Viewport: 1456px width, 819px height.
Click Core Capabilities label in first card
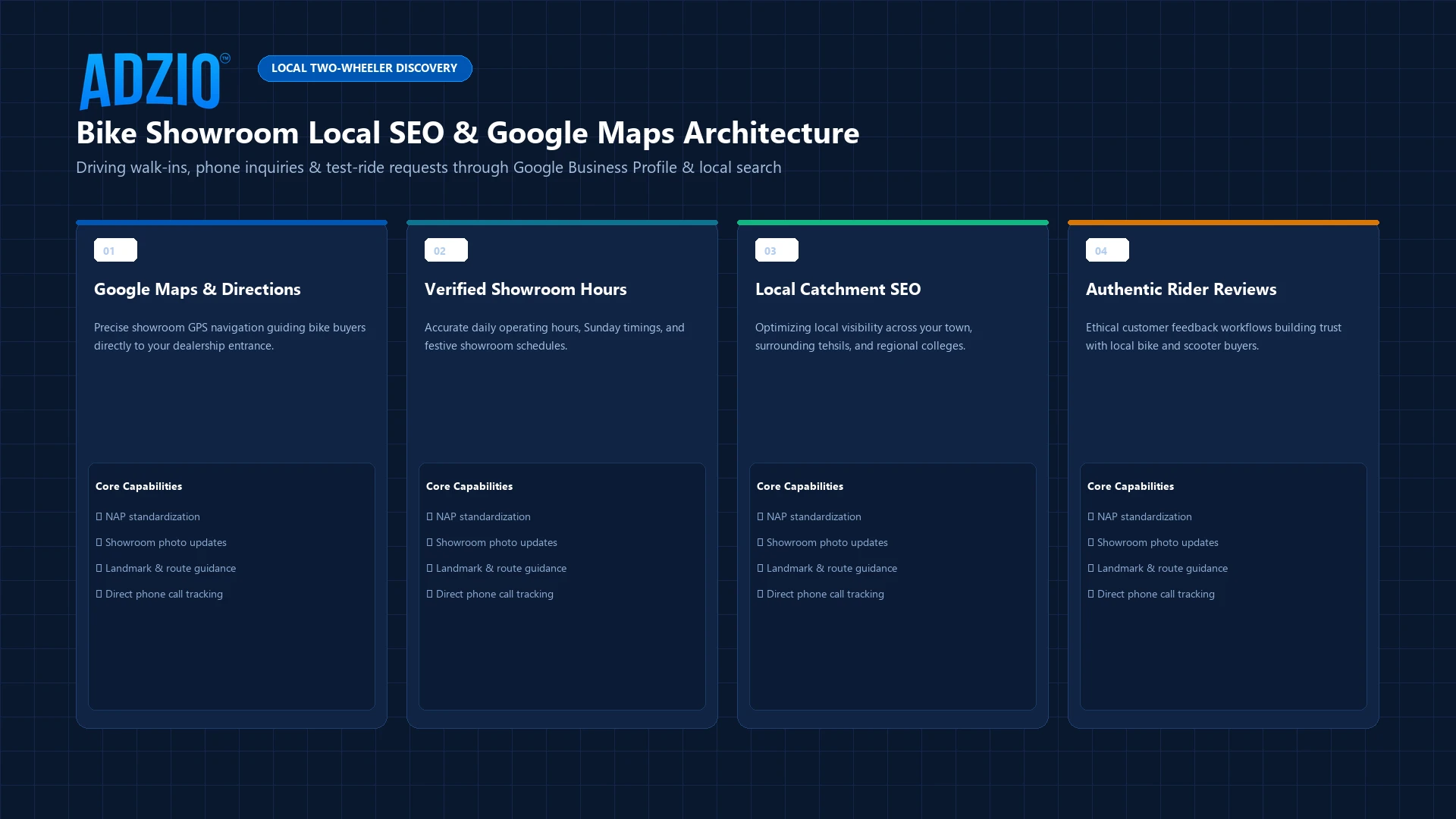pos(139,486)
